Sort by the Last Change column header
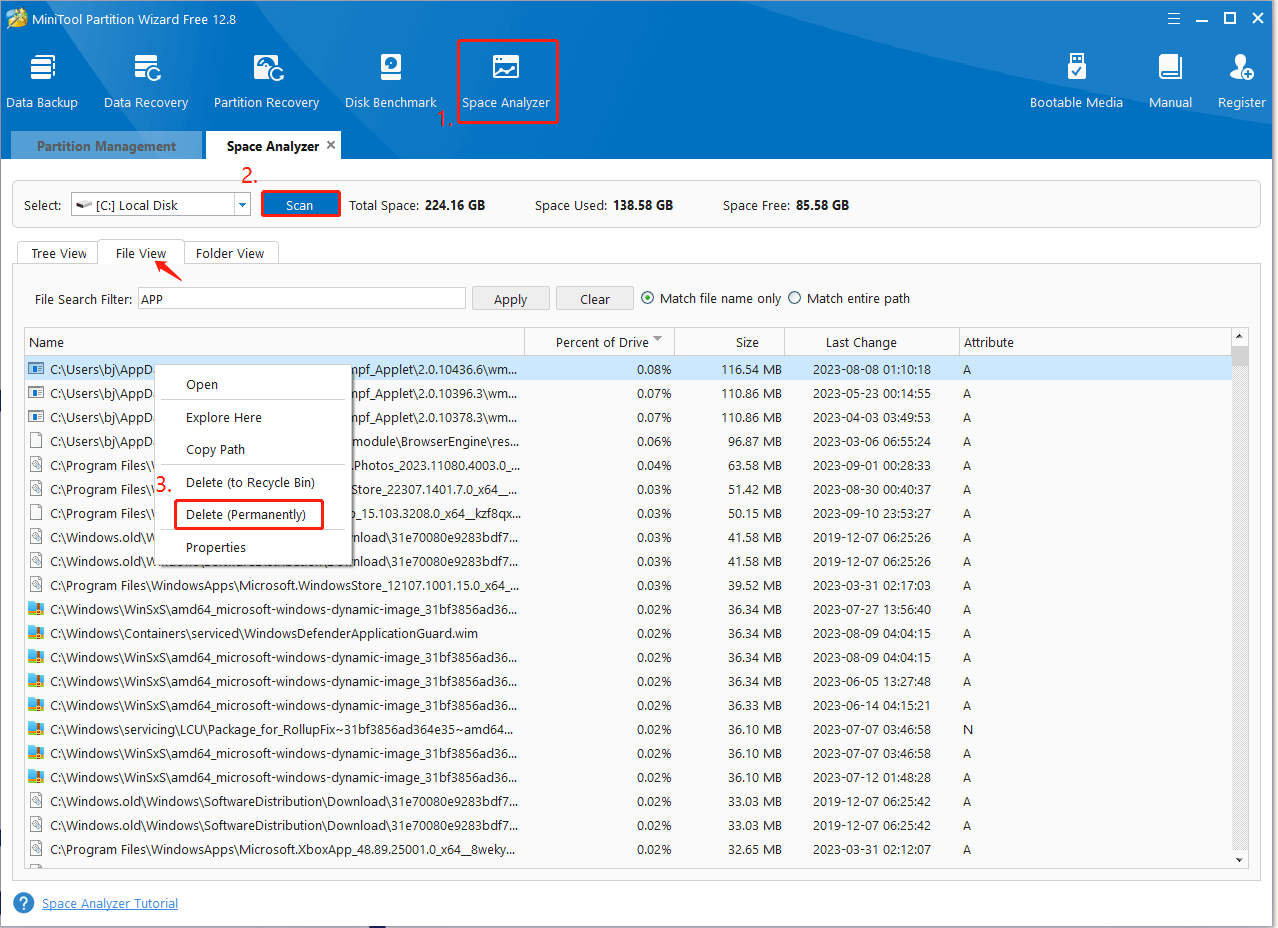Image resolution: width=1278 pixels, height=928 pixels. tap(872, 342)
